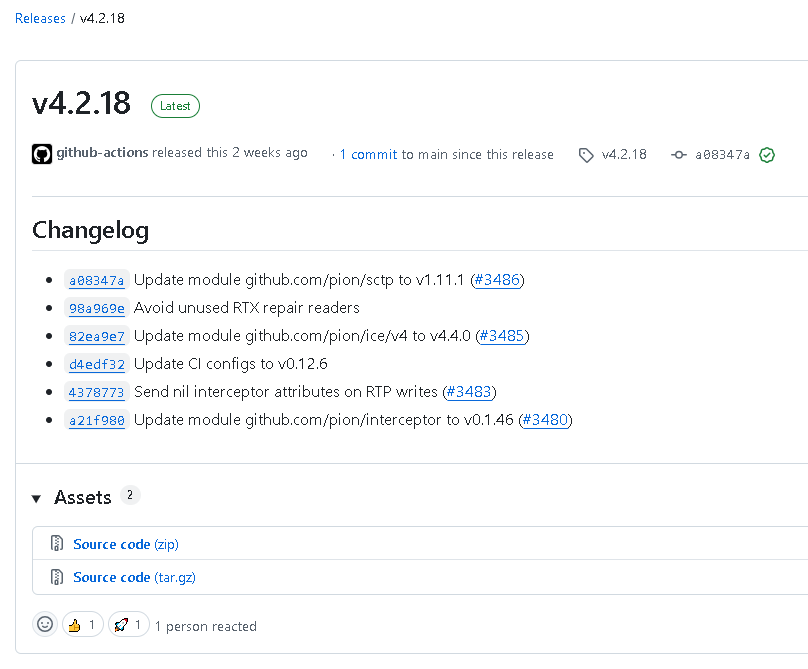Screen dimensions: 808x669
Task: Open pull request #3480
Action: click(x=545, y=420)
